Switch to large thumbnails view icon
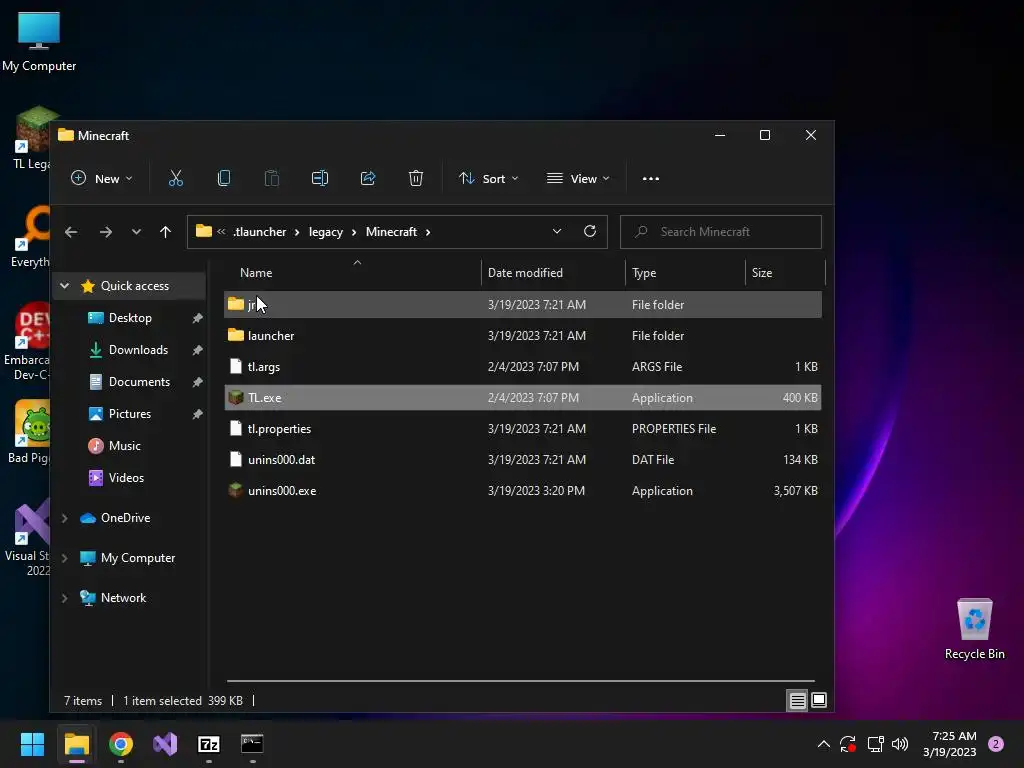Viewport: 1024px width, 768px height. pyautogui.click(x=819, y=701)
